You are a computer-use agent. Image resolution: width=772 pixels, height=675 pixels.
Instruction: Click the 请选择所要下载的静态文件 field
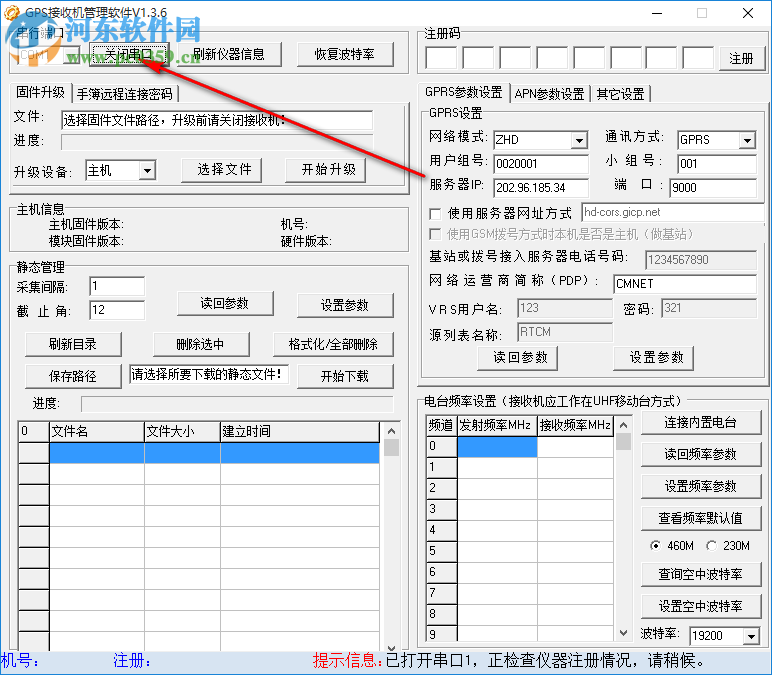click(x=209, y=375)
